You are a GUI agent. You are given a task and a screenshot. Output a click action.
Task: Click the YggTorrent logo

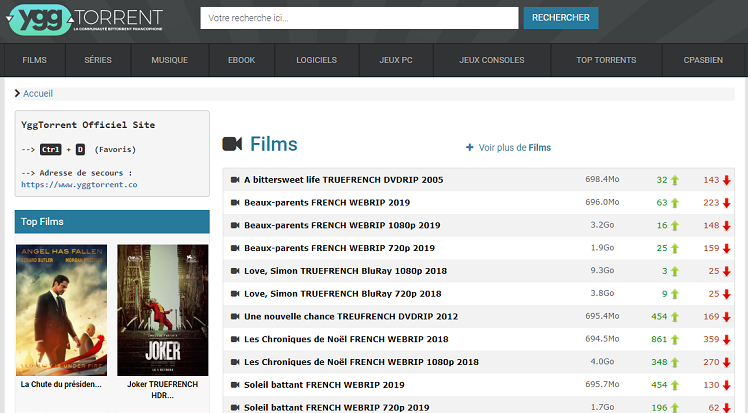[x=85, y=20]
